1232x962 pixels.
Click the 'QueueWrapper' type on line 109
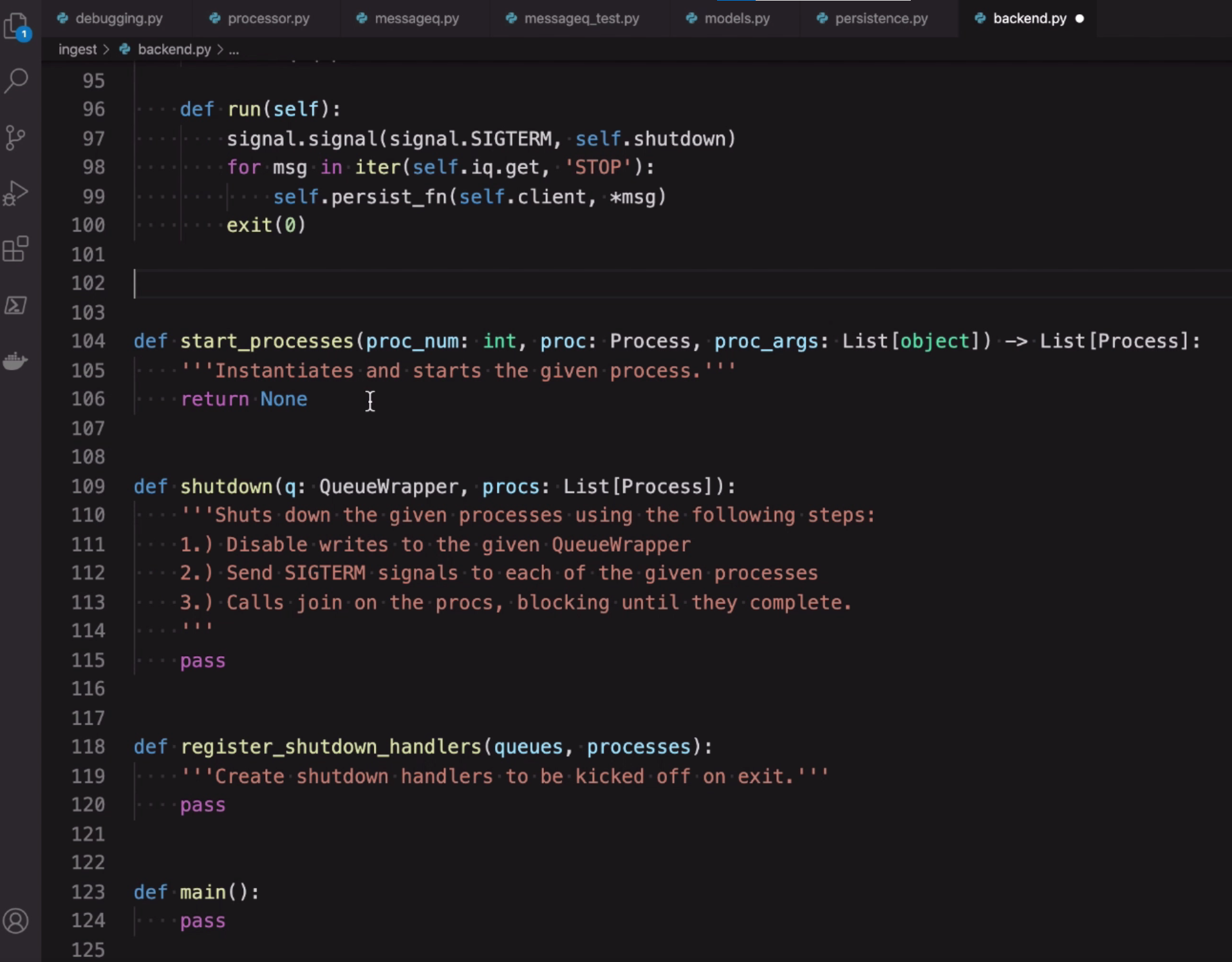click(389, 486)
